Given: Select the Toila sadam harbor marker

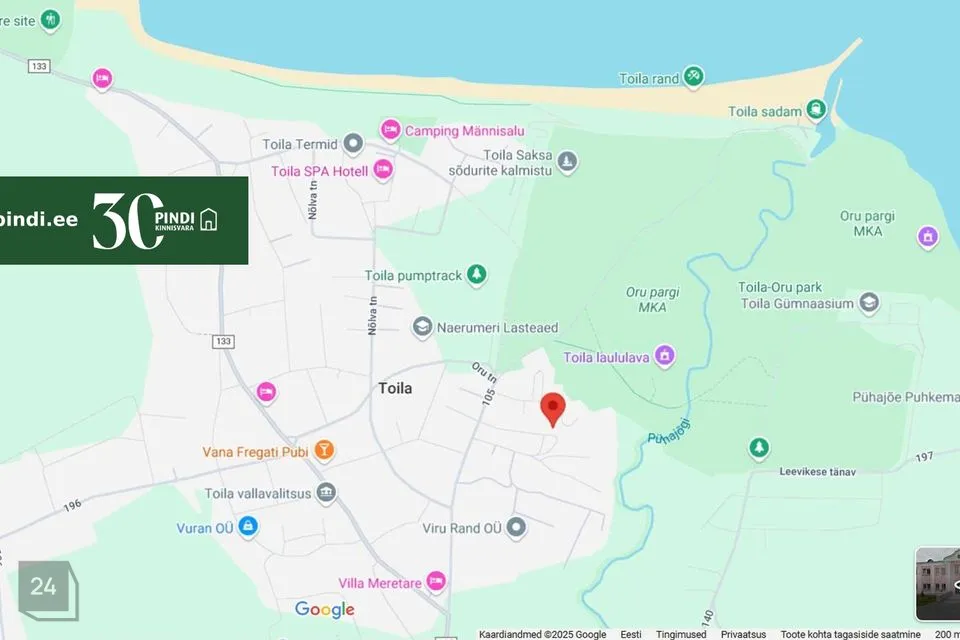Looking at the screenshot, I should coord(816,110).
